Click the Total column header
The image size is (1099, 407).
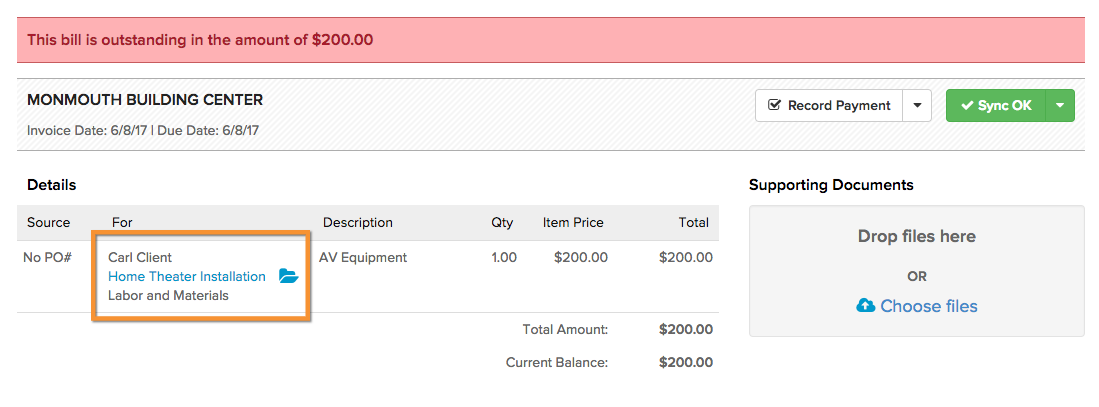(693, 223)
